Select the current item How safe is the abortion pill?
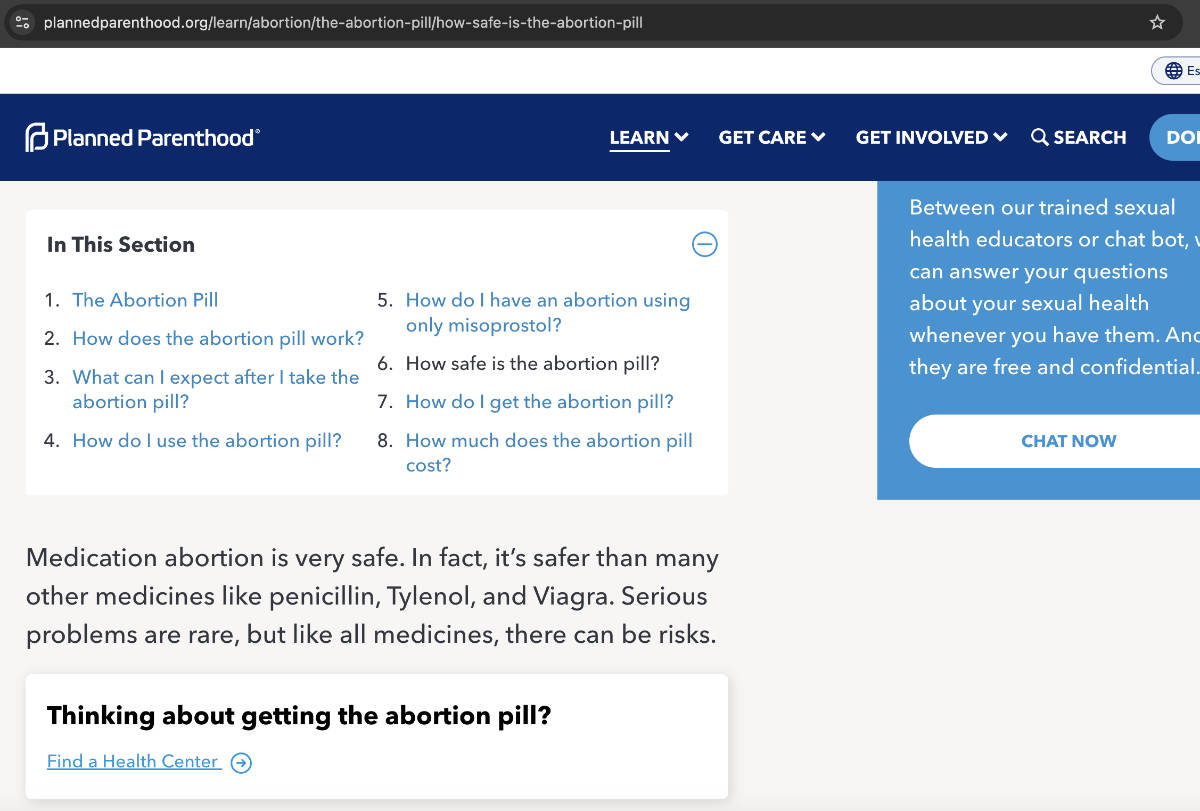 click(533, 364)
